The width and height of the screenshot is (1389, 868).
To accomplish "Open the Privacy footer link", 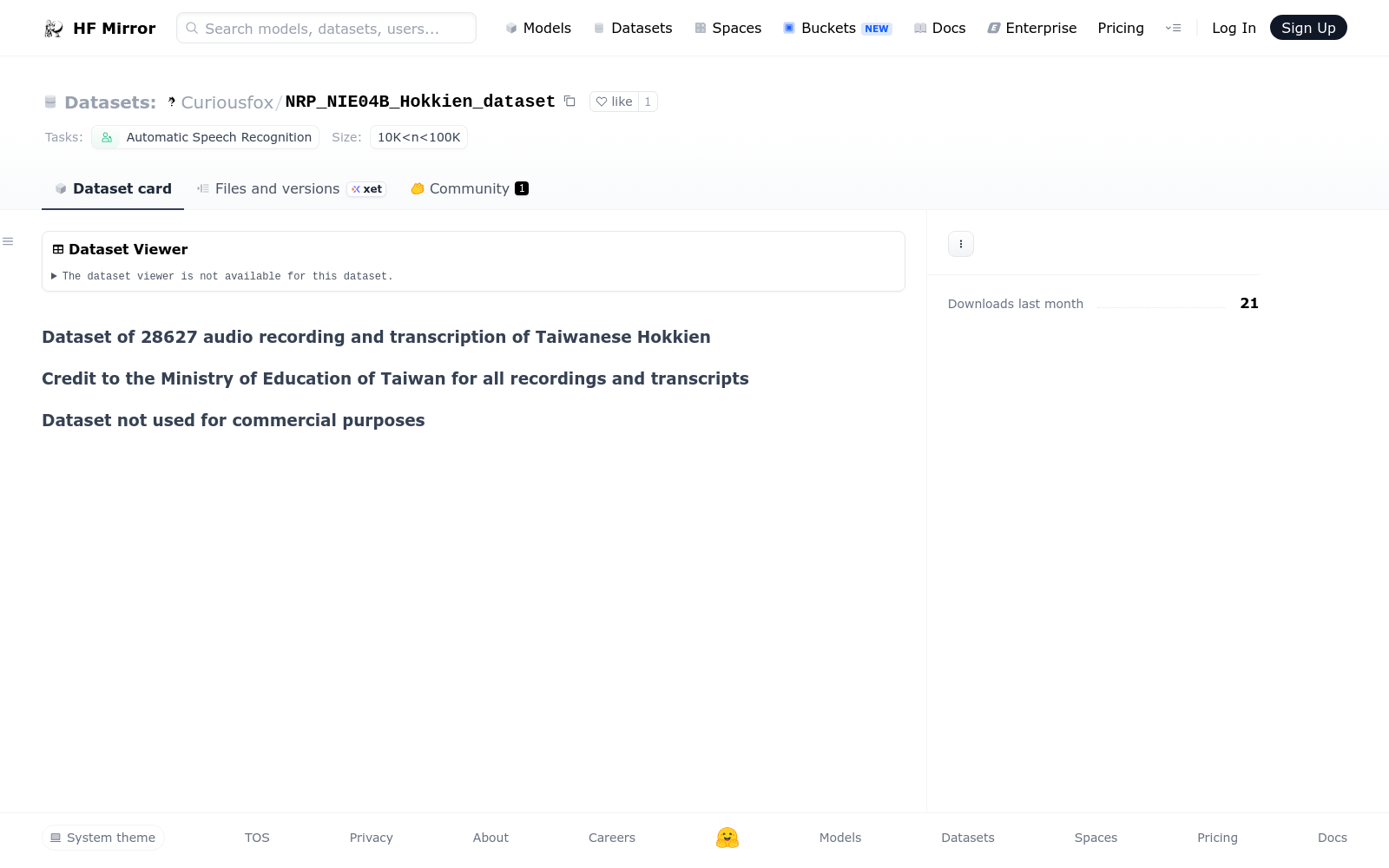I will coord(372,838).
